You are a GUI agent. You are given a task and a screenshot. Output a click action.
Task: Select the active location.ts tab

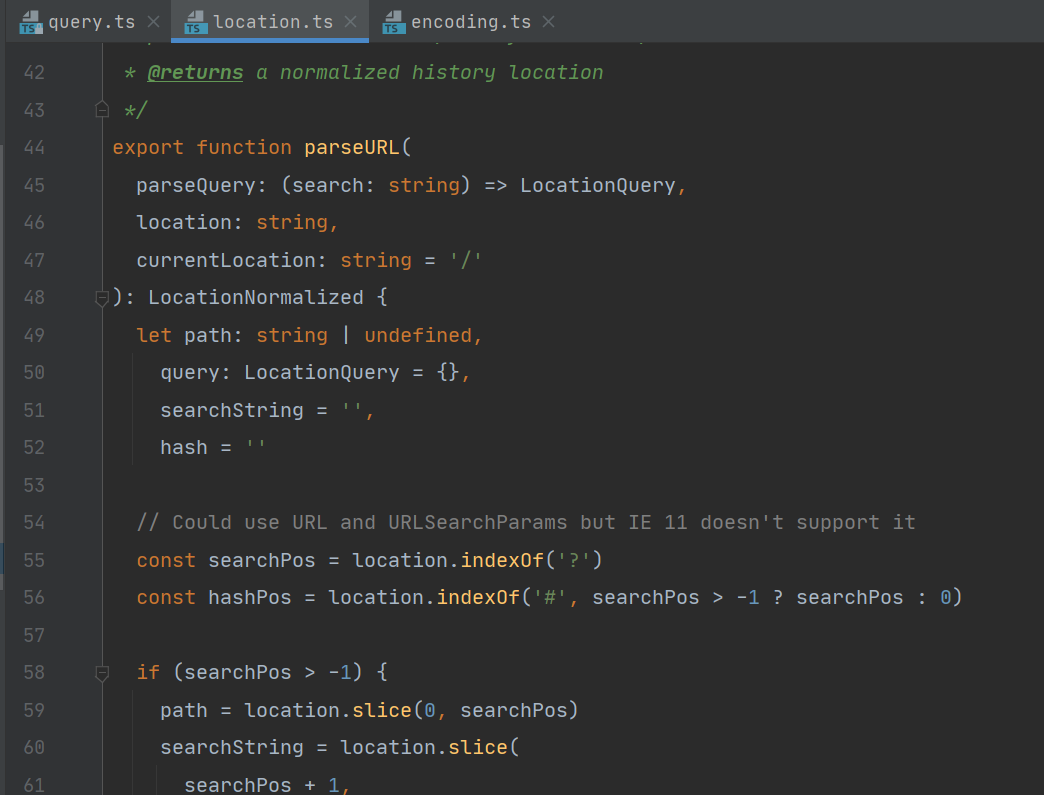coord(273,22)
